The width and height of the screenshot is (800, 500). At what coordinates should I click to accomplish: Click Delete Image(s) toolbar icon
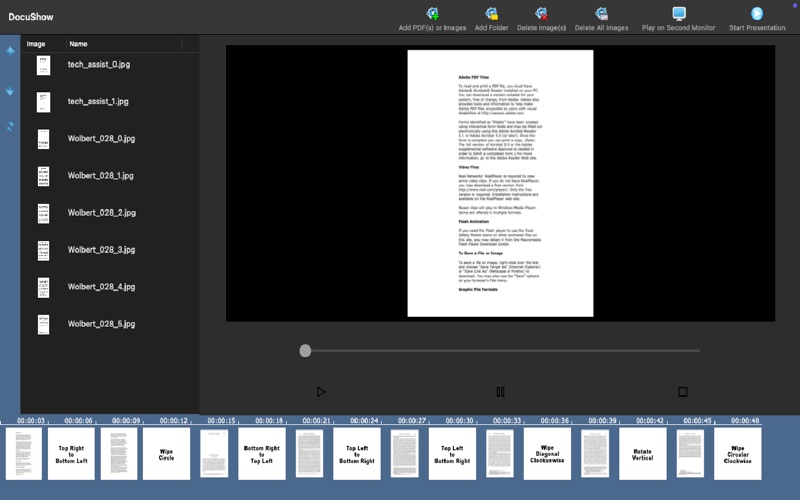(541, 14)
